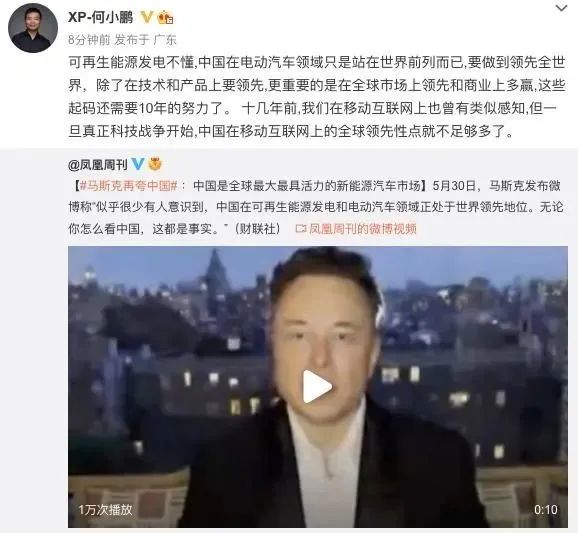Open the post via 8分钟前 timestamp
The image size is (578, 533).
coord(89,40)
